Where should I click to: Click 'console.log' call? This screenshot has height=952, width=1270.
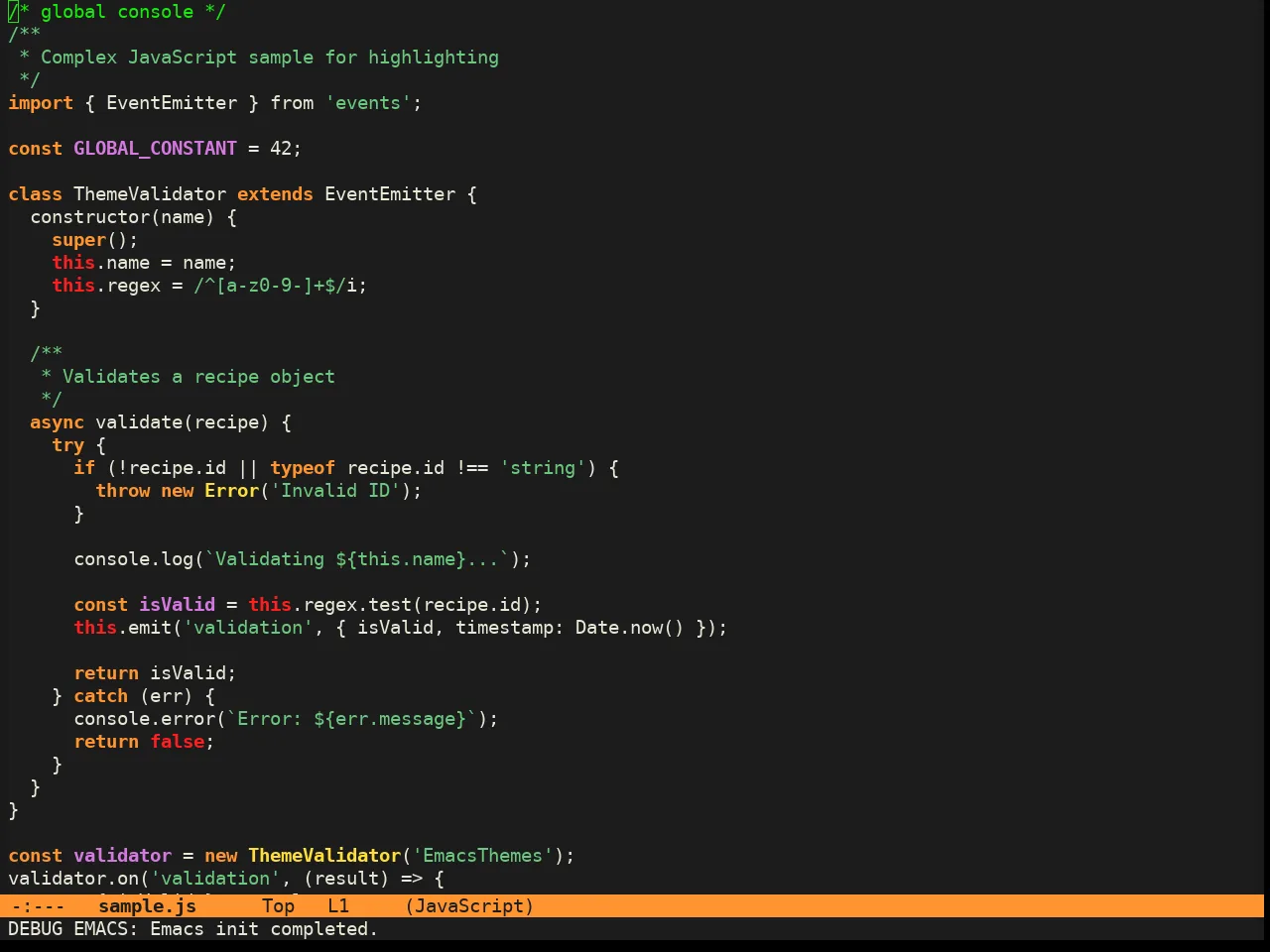pyautogui.click(x=134, y=559)
